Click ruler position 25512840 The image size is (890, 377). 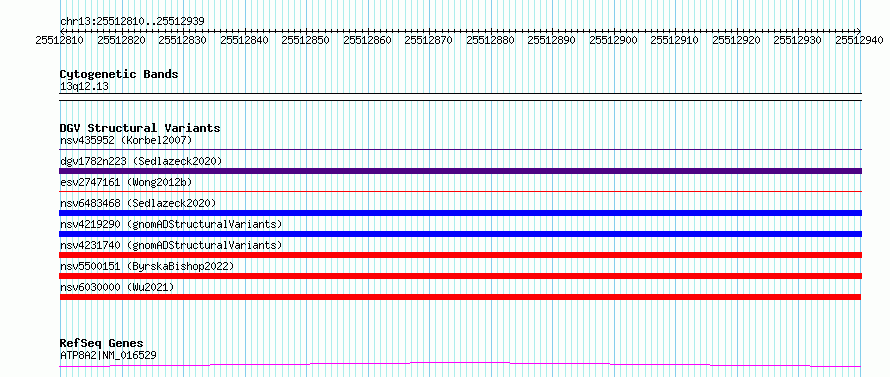pyautogui.click(x=245, y=40)
